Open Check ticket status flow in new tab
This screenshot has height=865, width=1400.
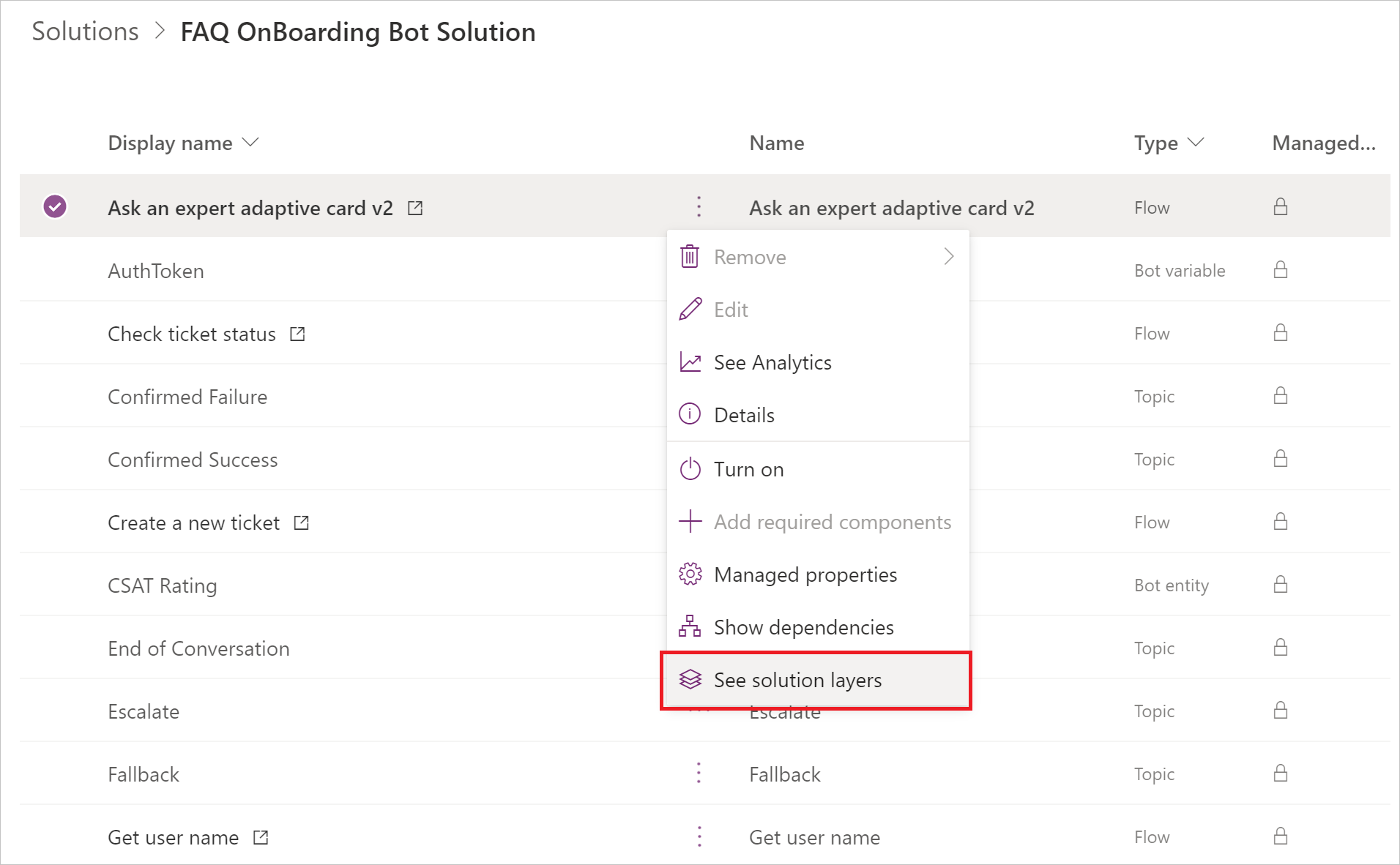tap(297, 333)
